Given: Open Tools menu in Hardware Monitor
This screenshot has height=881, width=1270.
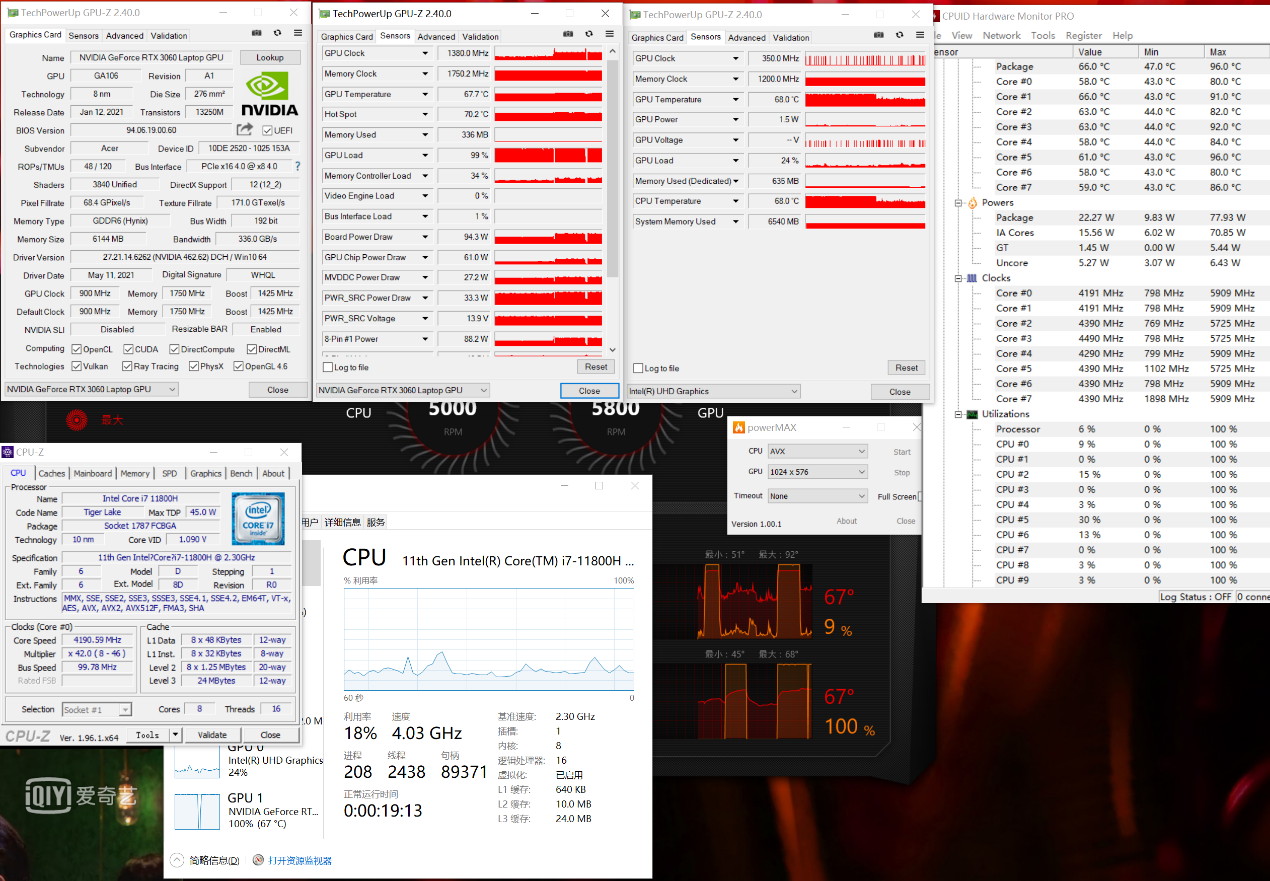Looking at the screenshot, I should coord(1043,35).
